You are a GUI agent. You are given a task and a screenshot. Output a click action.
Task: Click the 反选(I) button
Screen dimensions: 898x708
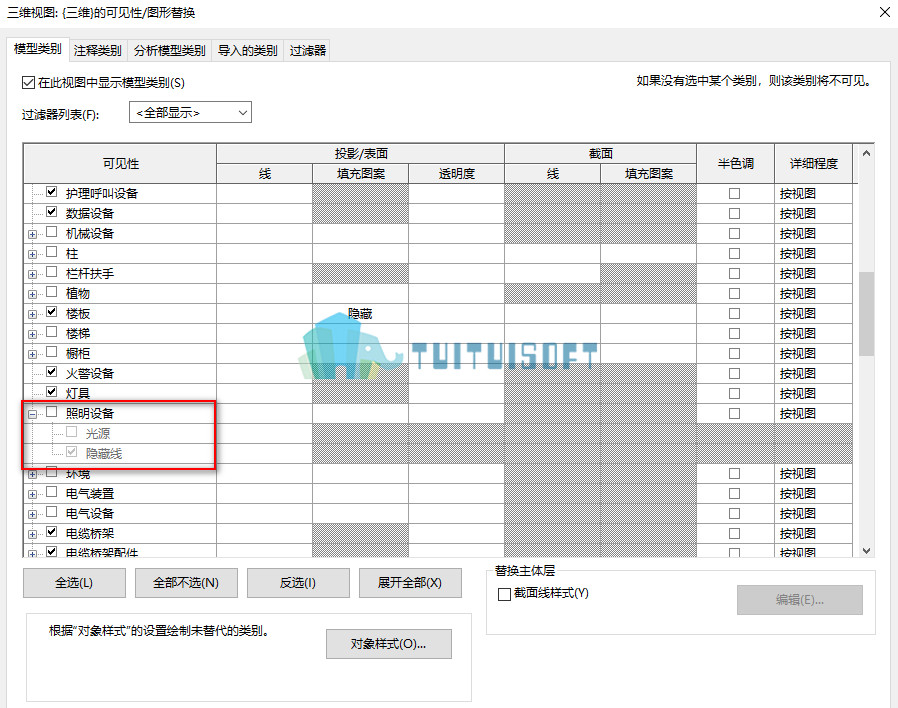click(298, 583)
